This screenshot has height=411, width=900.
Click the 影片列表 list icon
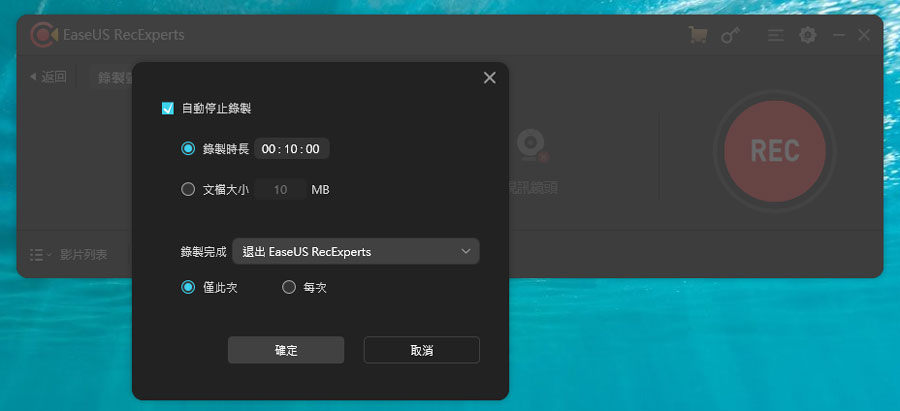tap(37, 255)
